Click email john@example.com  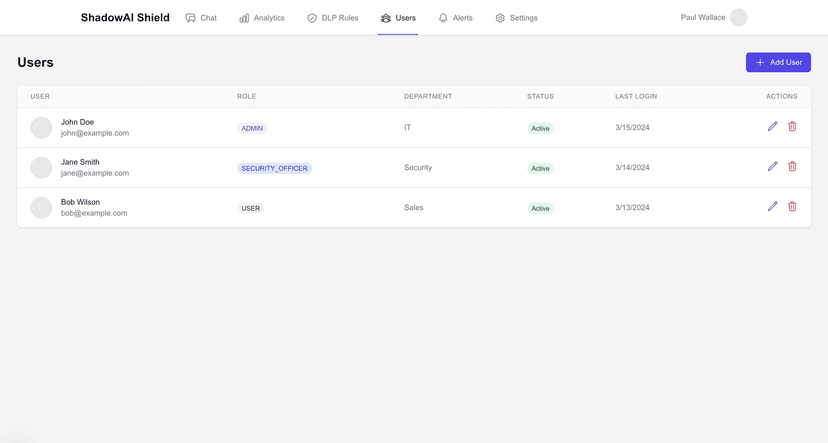(x=95, y=133)
